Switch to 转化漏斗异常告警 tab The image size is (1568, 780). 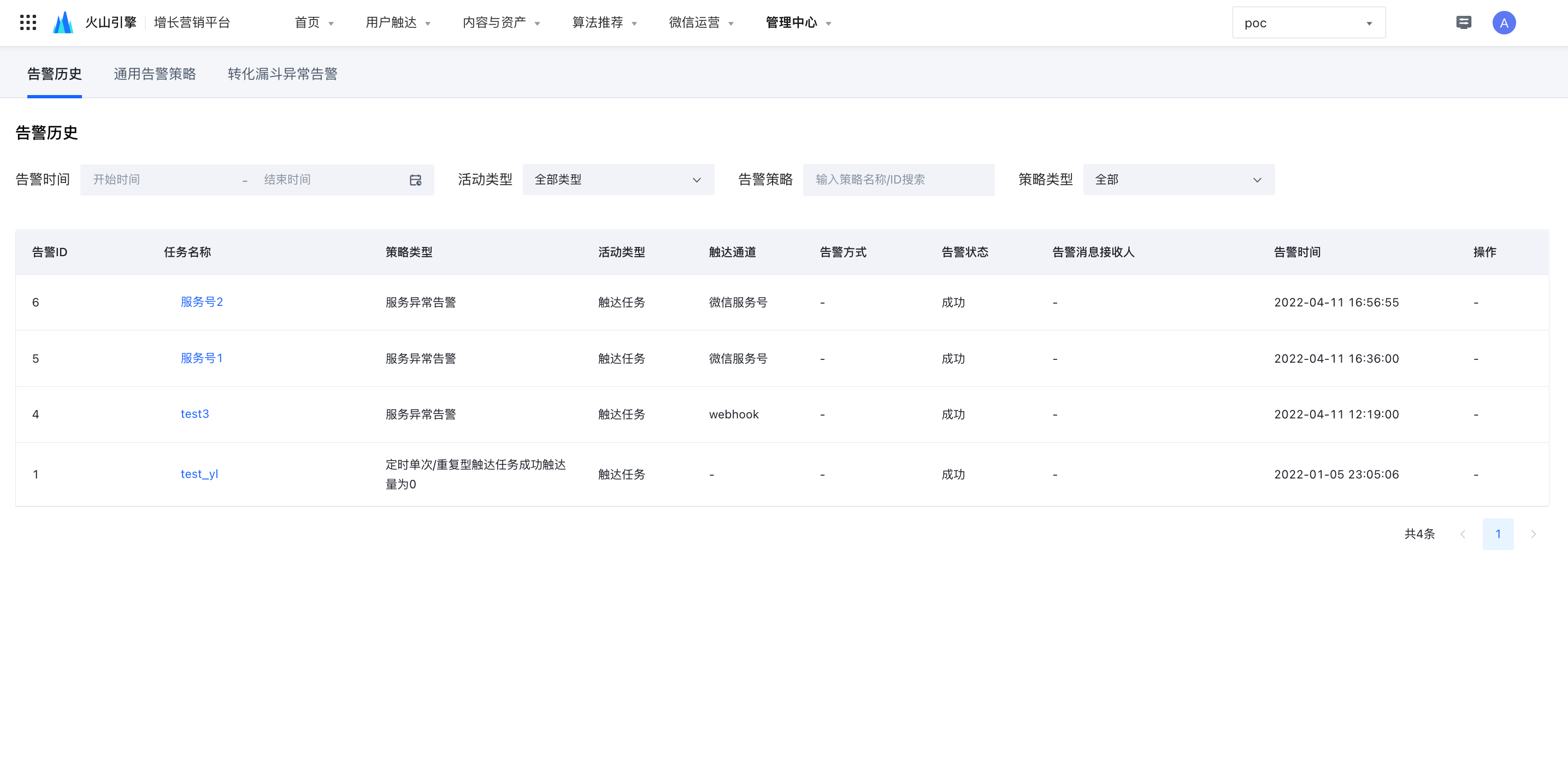point(282,74)
